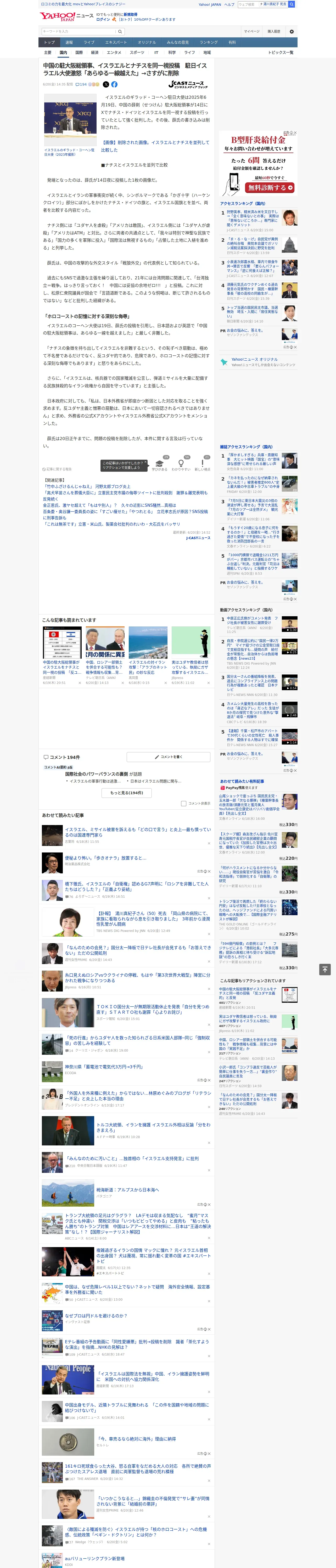Open the Gilad Cohen article photo
Image resolution: width=336 pixels, height=1568 pixels.
coord(70,119)
